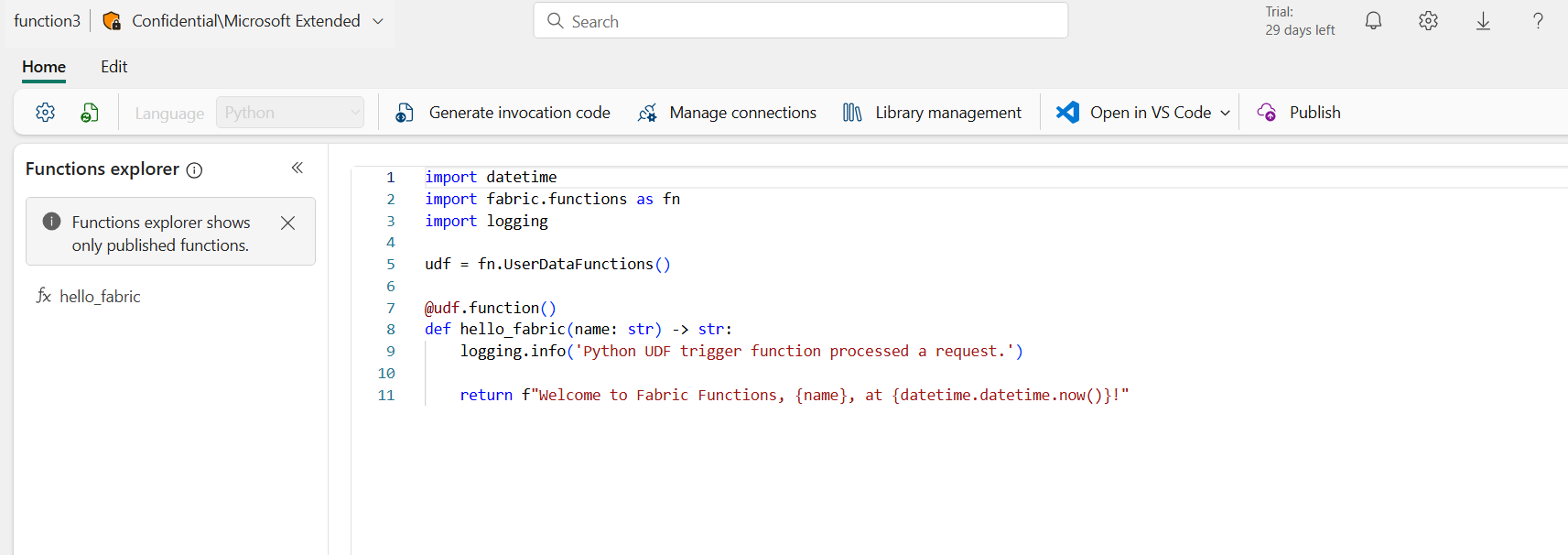1568x555 pixels.
Task: Open Manage connections
Action: (742, 113)
